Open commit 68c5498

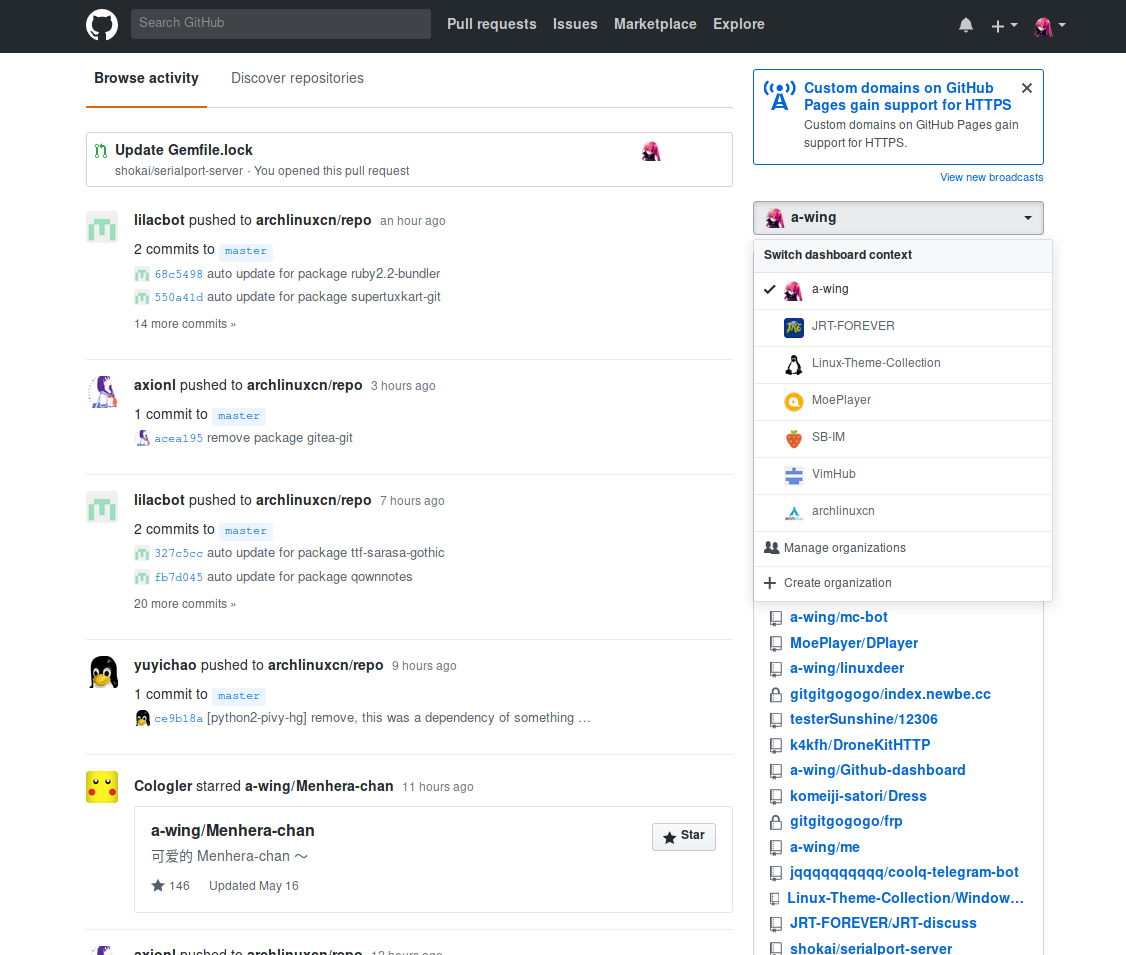pyautogui.click(x=179, y=274)
